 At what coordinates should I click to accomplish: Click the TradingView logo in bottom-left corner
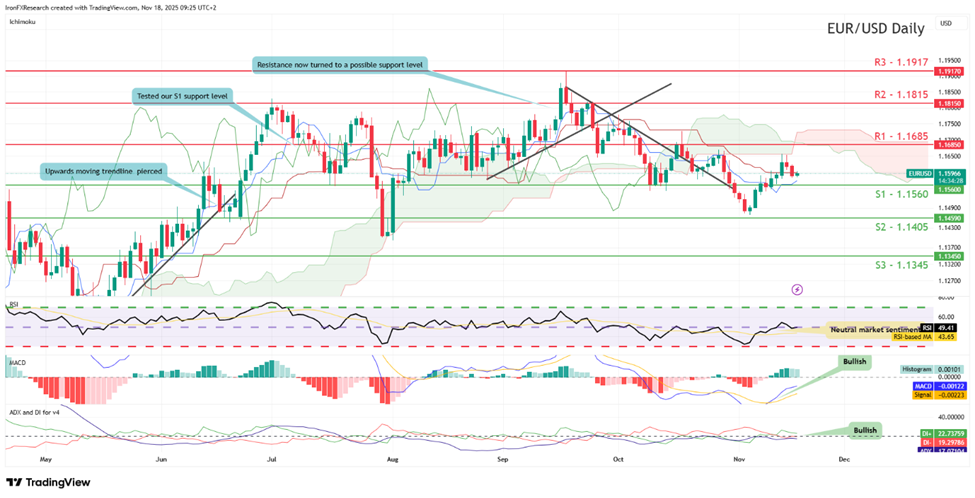(x=50, y=481)
